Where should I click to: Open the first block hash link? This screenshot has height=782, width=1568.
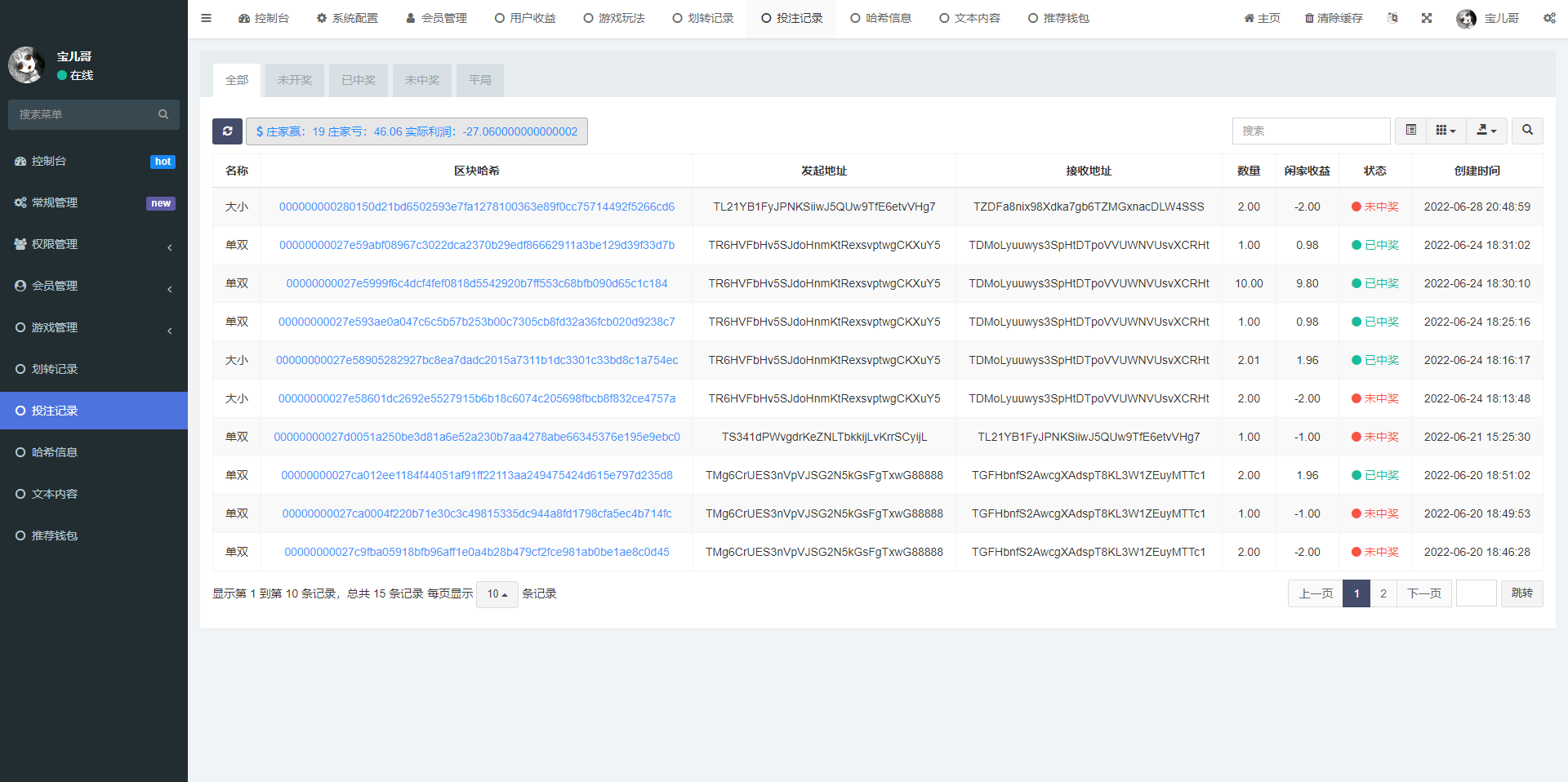tap(477, 207)
